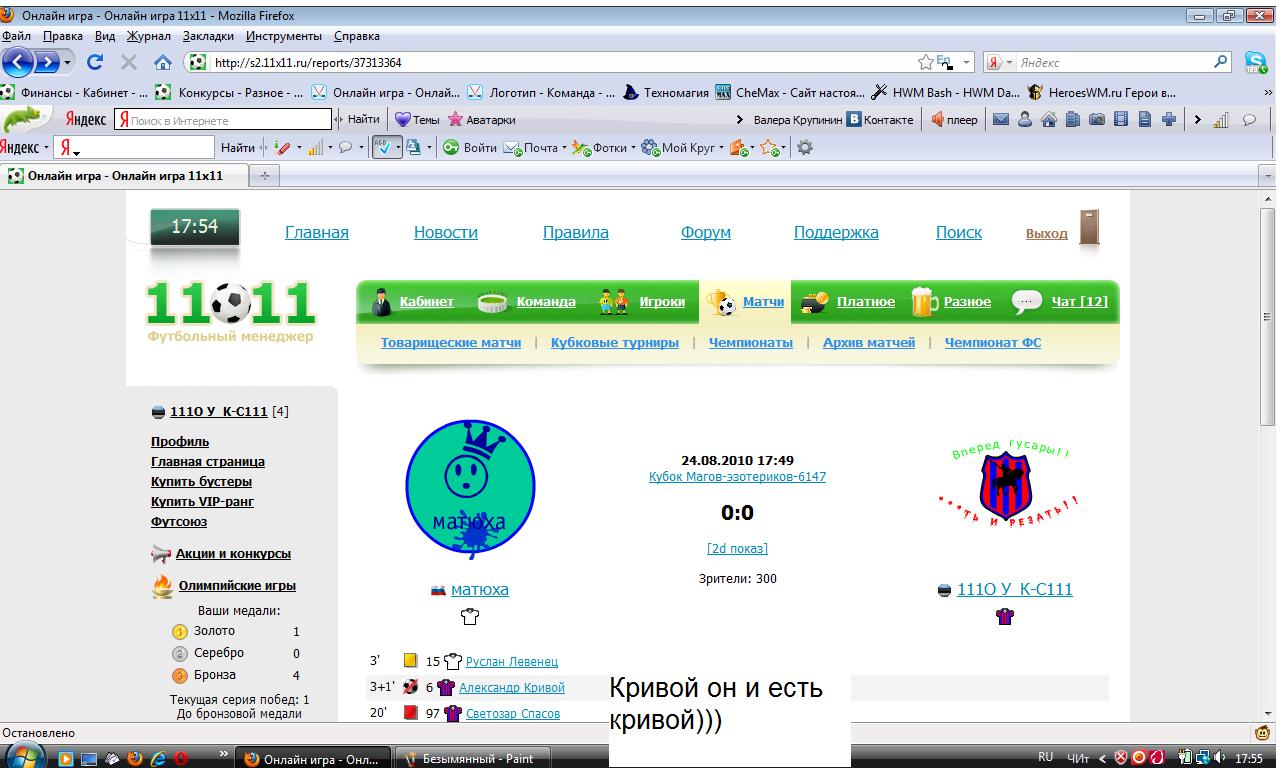Click the stadium icon next to Команда
Image resolution: width=1280 pixels, height=768 pixels.
[493, 302]
